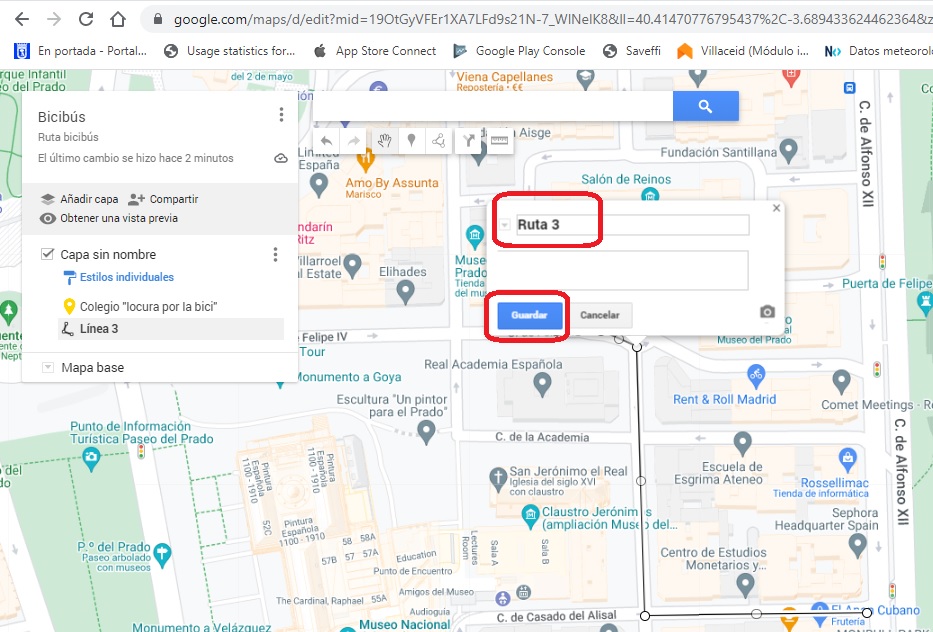Click the Undo arrow in map toolbar
Screen dimensions: 933x632
click(x=327, y=142)
